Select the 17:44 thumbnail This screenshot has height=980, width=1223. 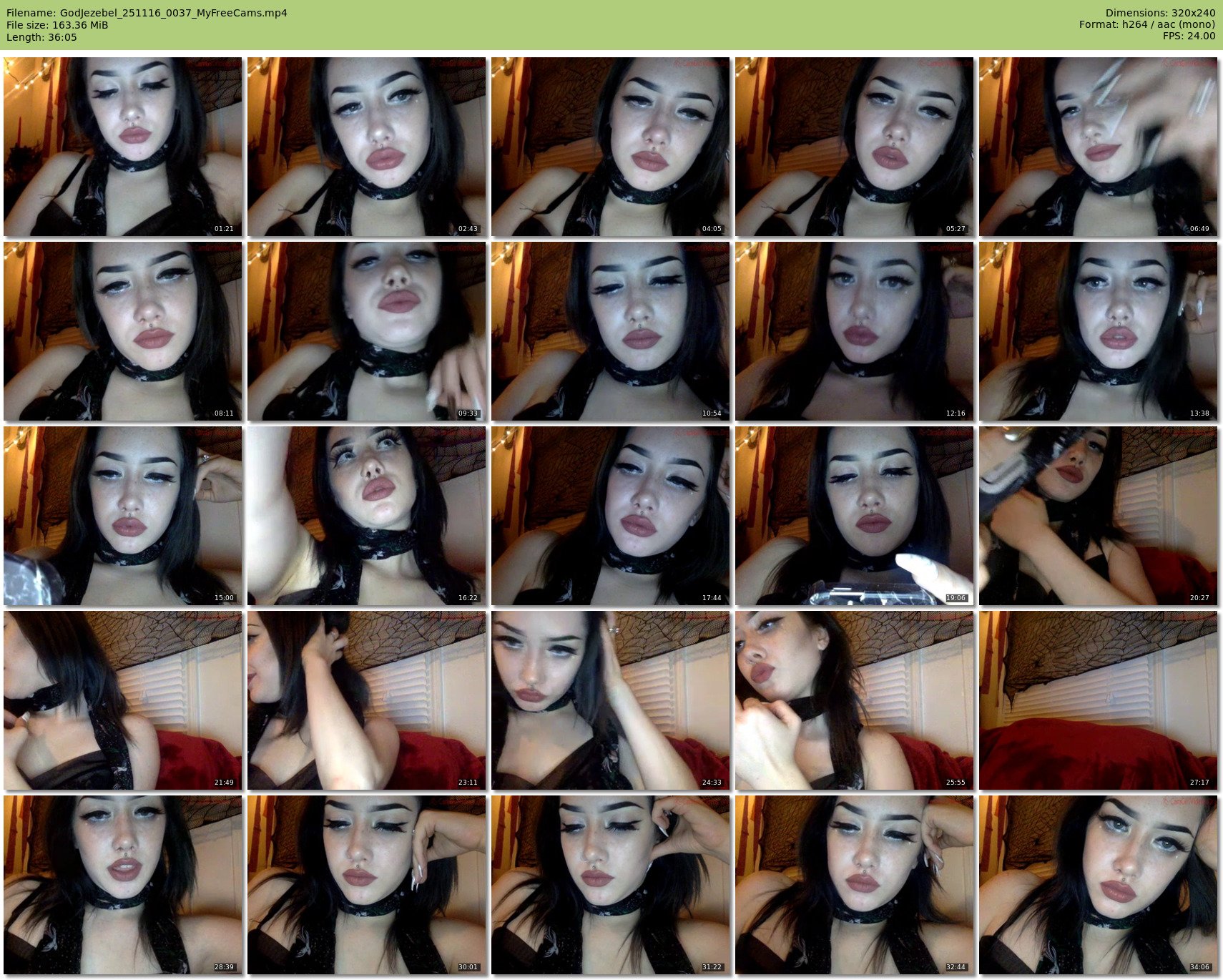tap(610, 516)
